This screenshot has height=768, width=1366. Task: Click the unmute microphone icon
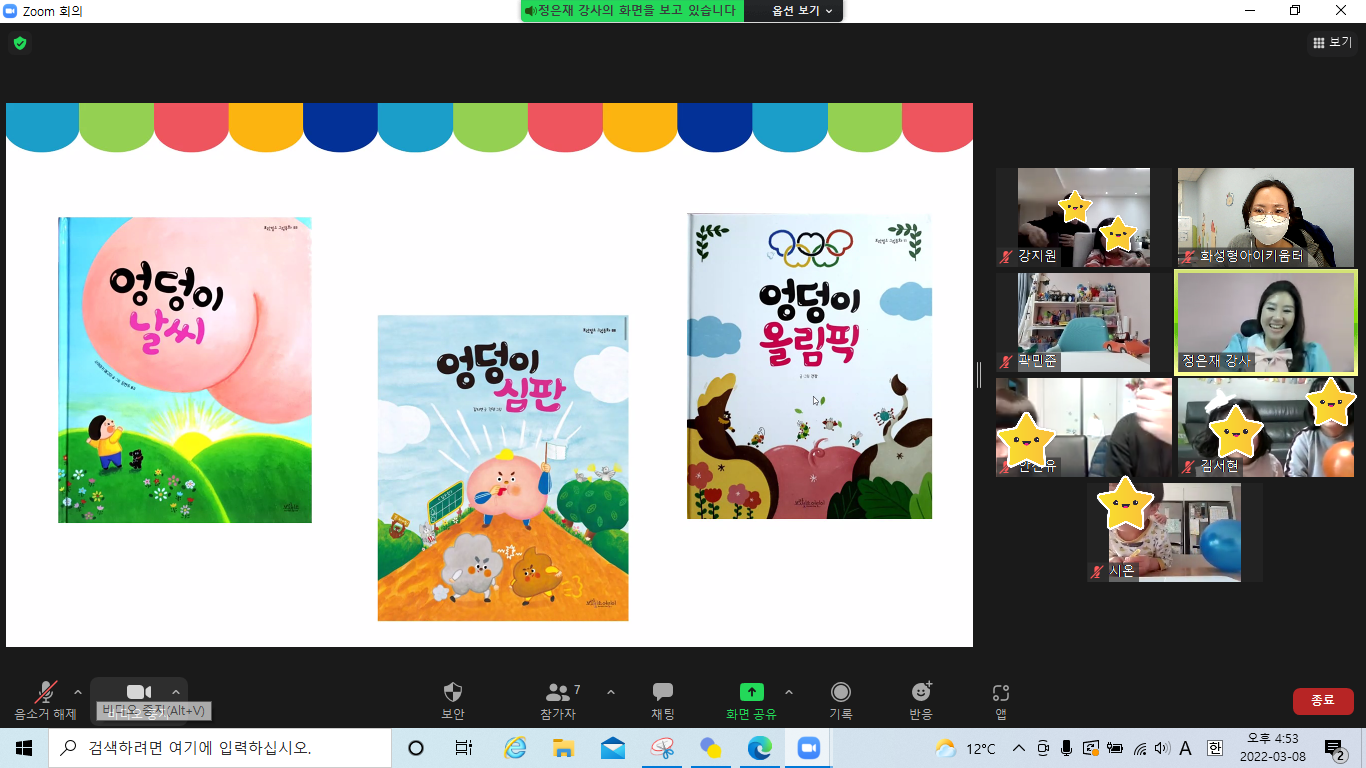tap(45, 692)
